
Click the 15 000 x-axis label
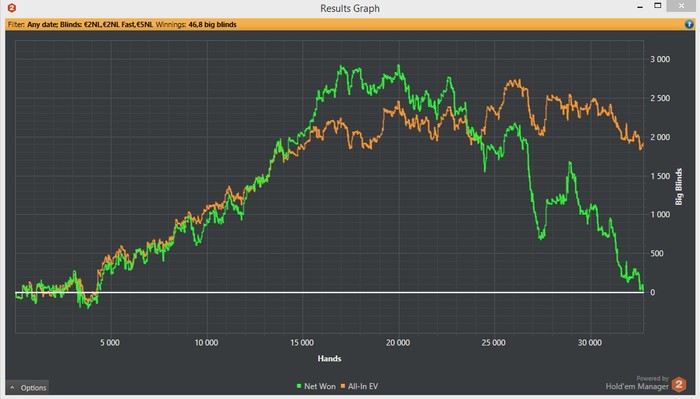[302, 343]
